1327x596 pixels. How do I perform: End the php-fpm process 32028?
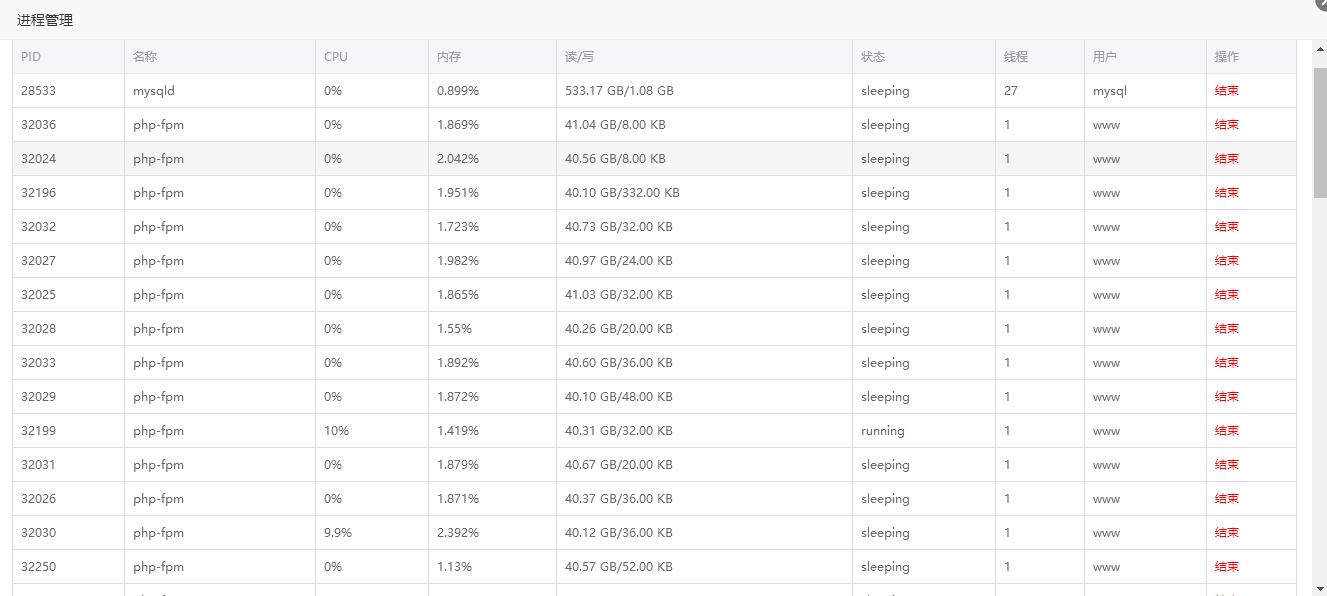[1226, 329]
